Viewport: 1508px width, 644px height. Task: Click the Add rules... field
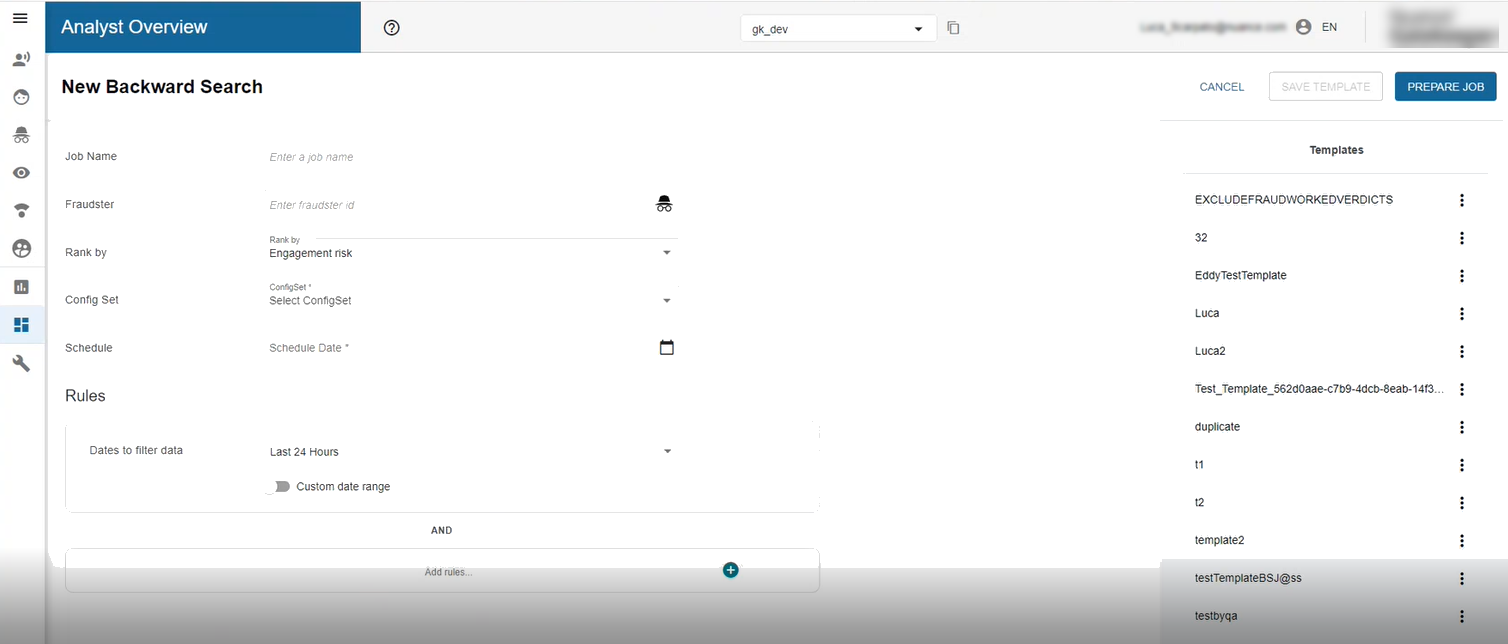(x=442, y=571)
